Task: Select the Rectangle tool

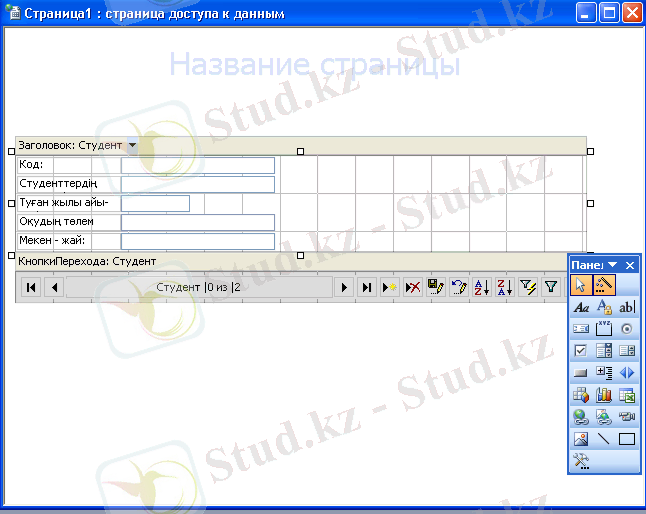Action: (x=627, y=439)
